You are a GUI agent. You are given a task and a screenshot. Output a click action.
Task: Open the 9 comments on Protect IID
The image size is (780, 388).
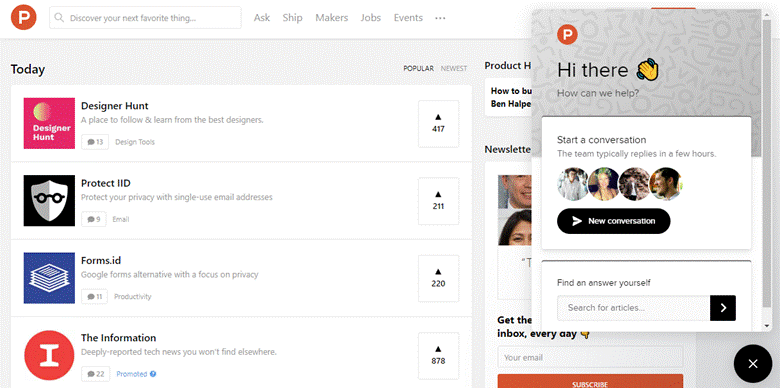click(94, 219)
